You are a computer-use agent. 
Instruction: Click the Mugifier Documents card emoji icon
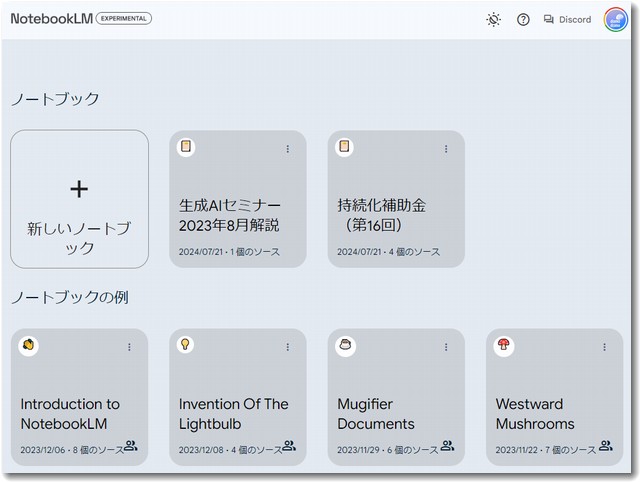click(345, 345)
